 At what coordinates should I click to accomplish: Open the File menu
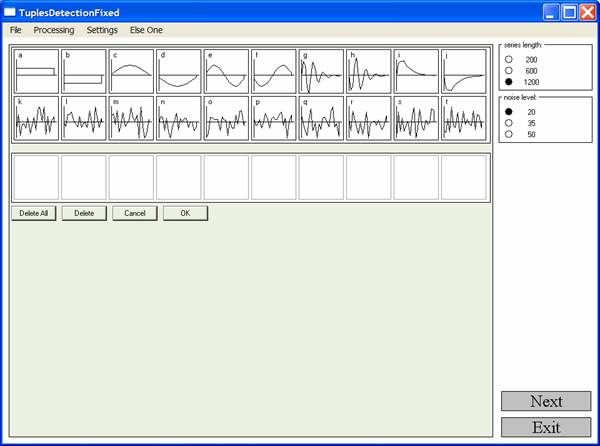pyautogui.click(x=16, y=30)
